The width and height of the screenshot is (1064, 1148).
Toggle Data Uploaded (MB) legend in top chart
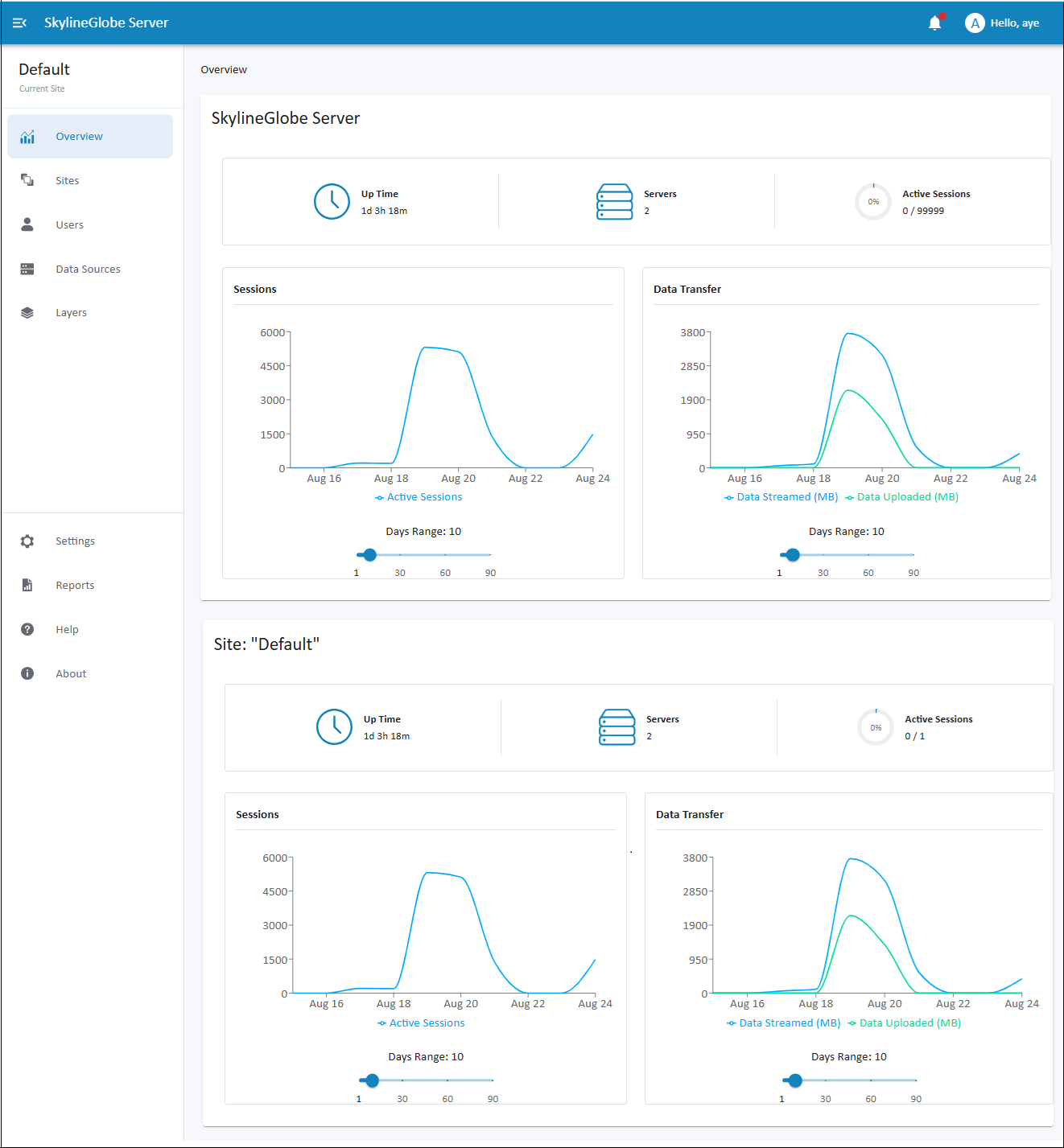coord(901,497)
